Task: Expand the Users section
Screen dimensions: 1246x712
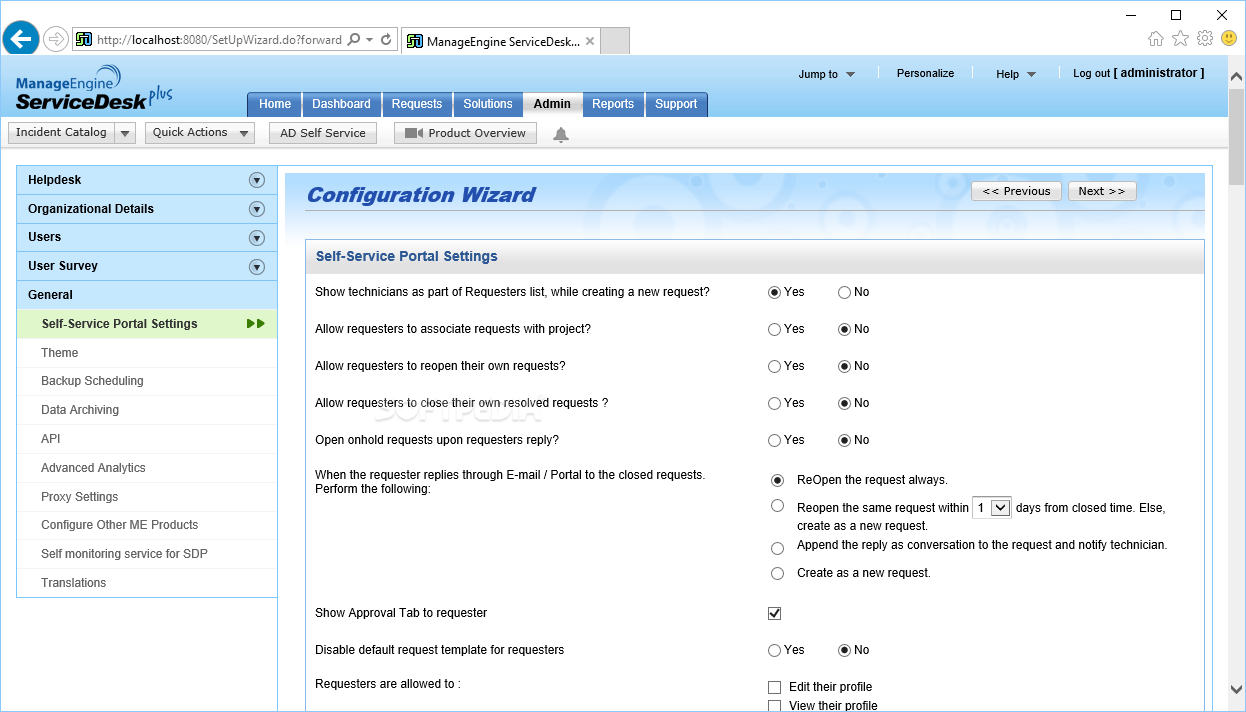Action: coord(257,238)
